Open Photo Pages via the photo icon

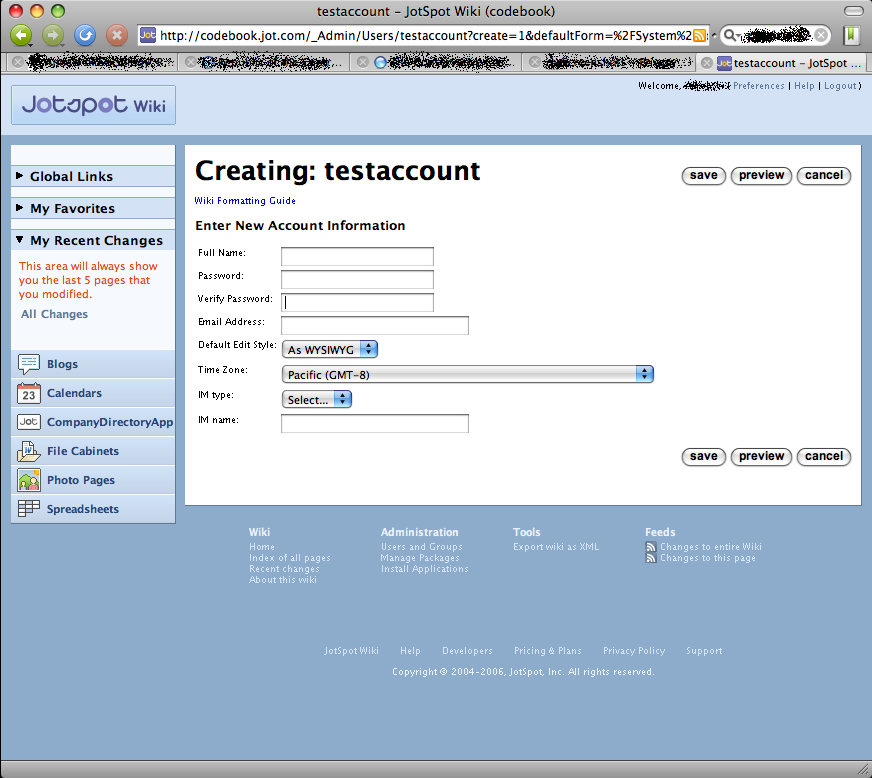click(x=28, y=480)
